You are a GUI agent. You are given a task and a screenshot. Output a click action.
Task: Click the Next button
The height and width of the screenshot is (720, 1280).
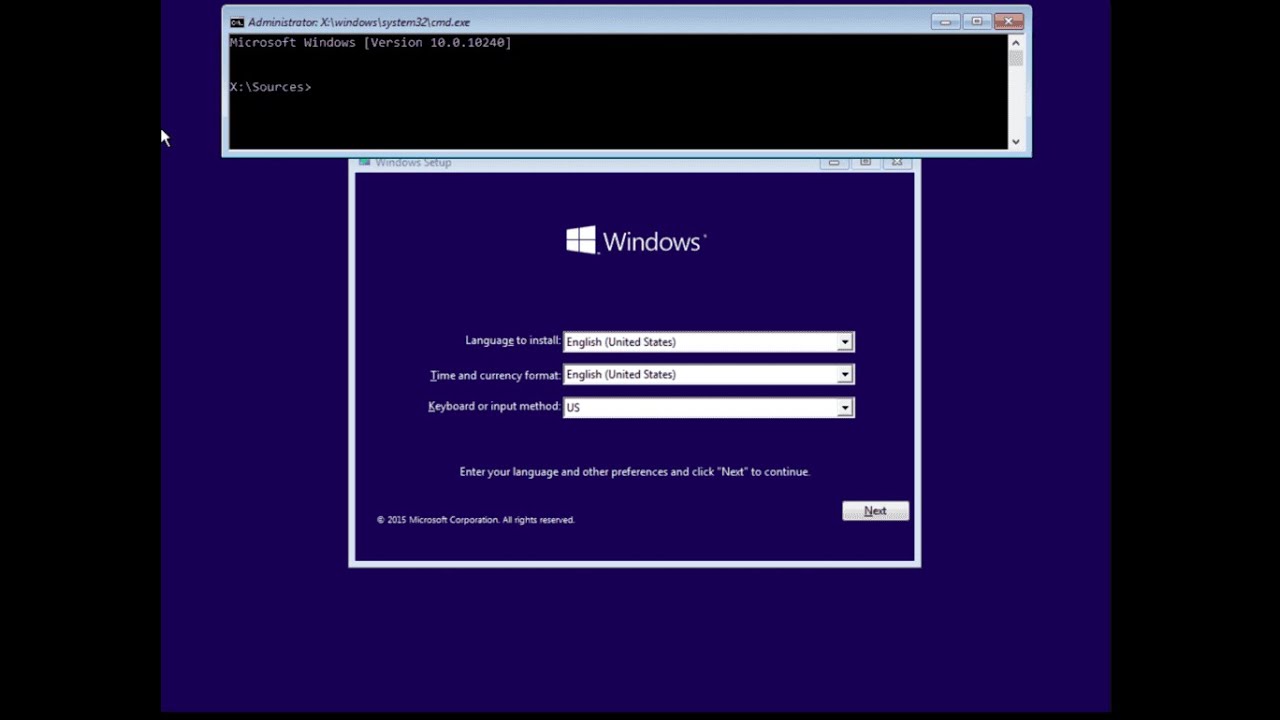(x=874, y=510)
